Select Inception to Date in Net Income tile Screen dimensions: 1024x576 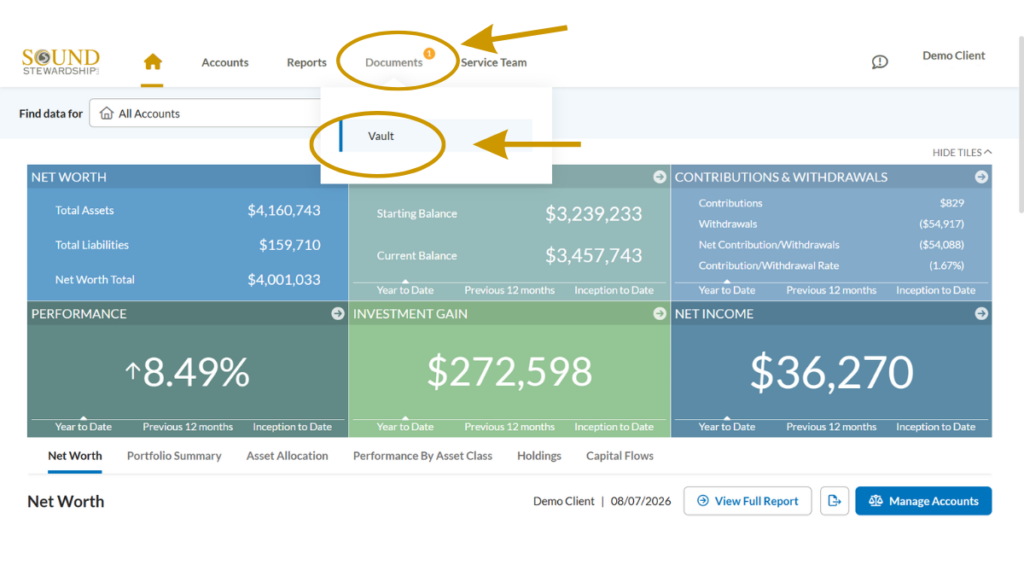pyautogui.click(x=935, y=427)
